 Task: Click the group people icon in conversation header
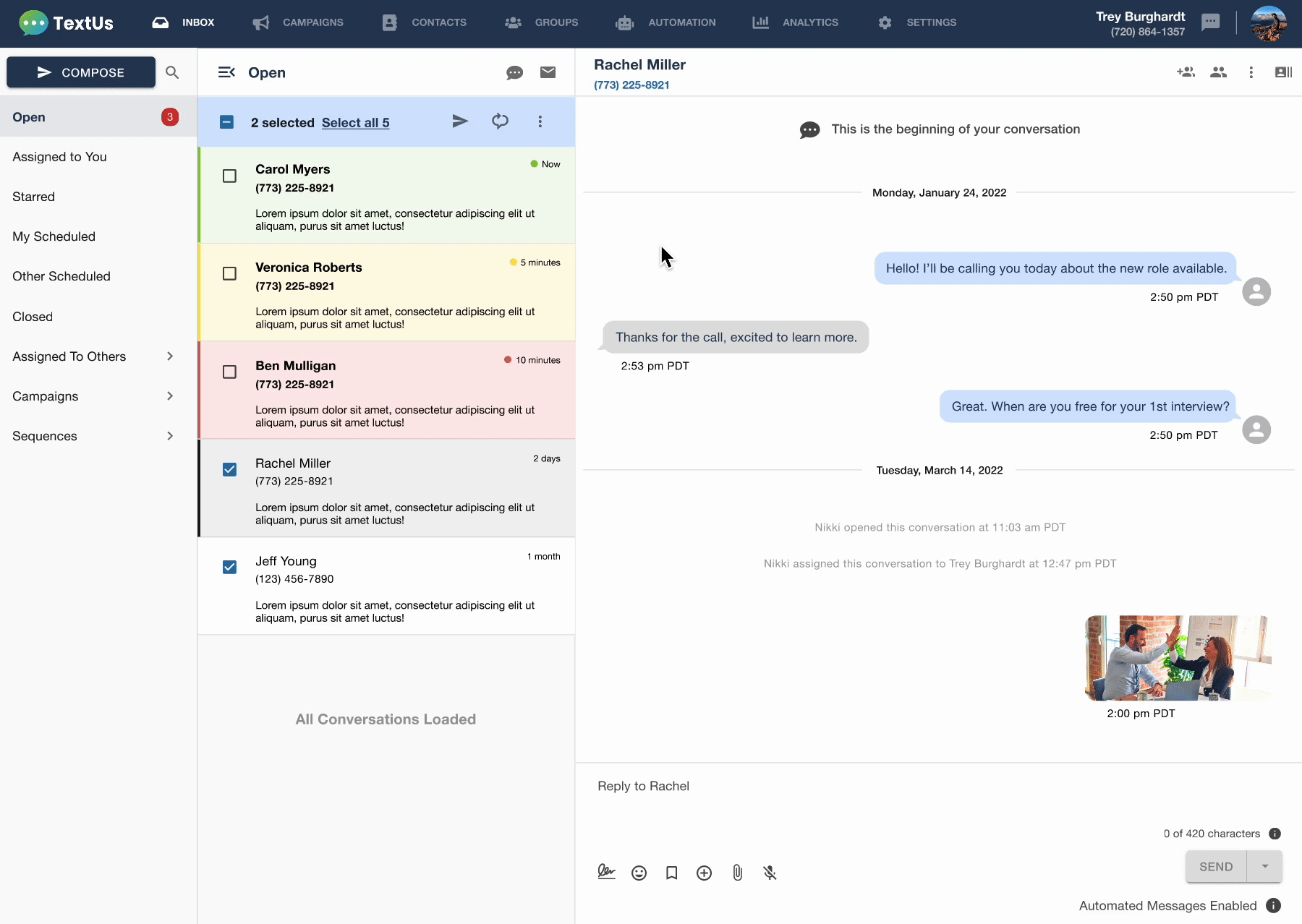1218,72
